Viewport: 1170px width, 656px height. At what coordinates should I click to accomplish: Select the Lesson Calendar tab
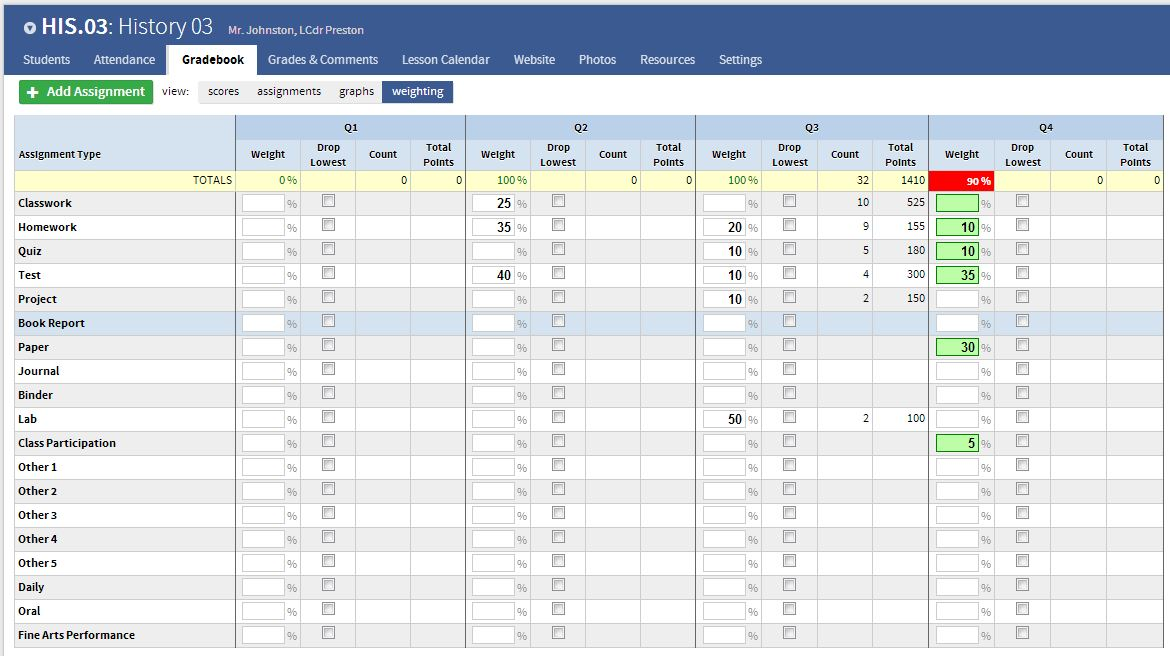(446, 60)
